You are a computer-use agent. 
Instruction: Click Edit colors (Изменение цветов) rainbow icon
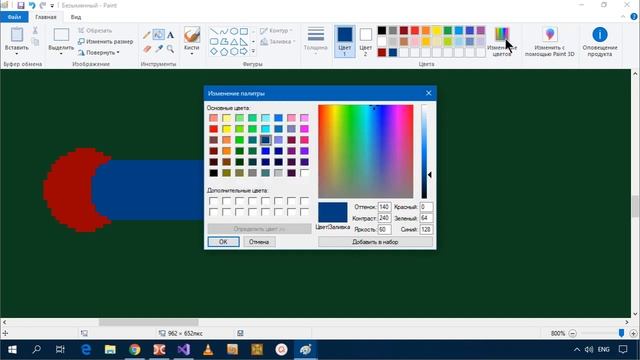point(502,34)
